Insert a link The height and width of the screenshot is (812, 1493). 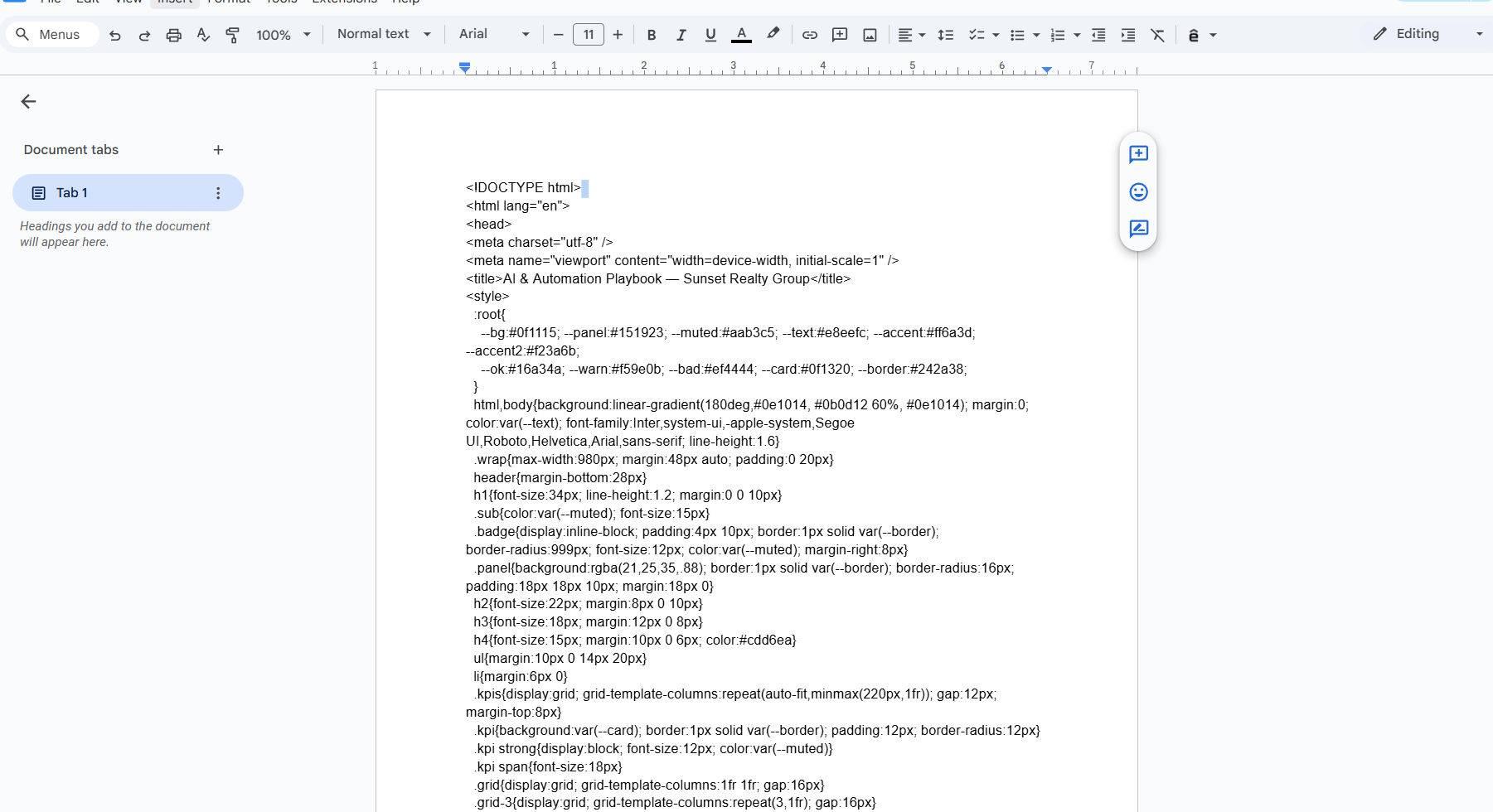click(x=810, y=35)
